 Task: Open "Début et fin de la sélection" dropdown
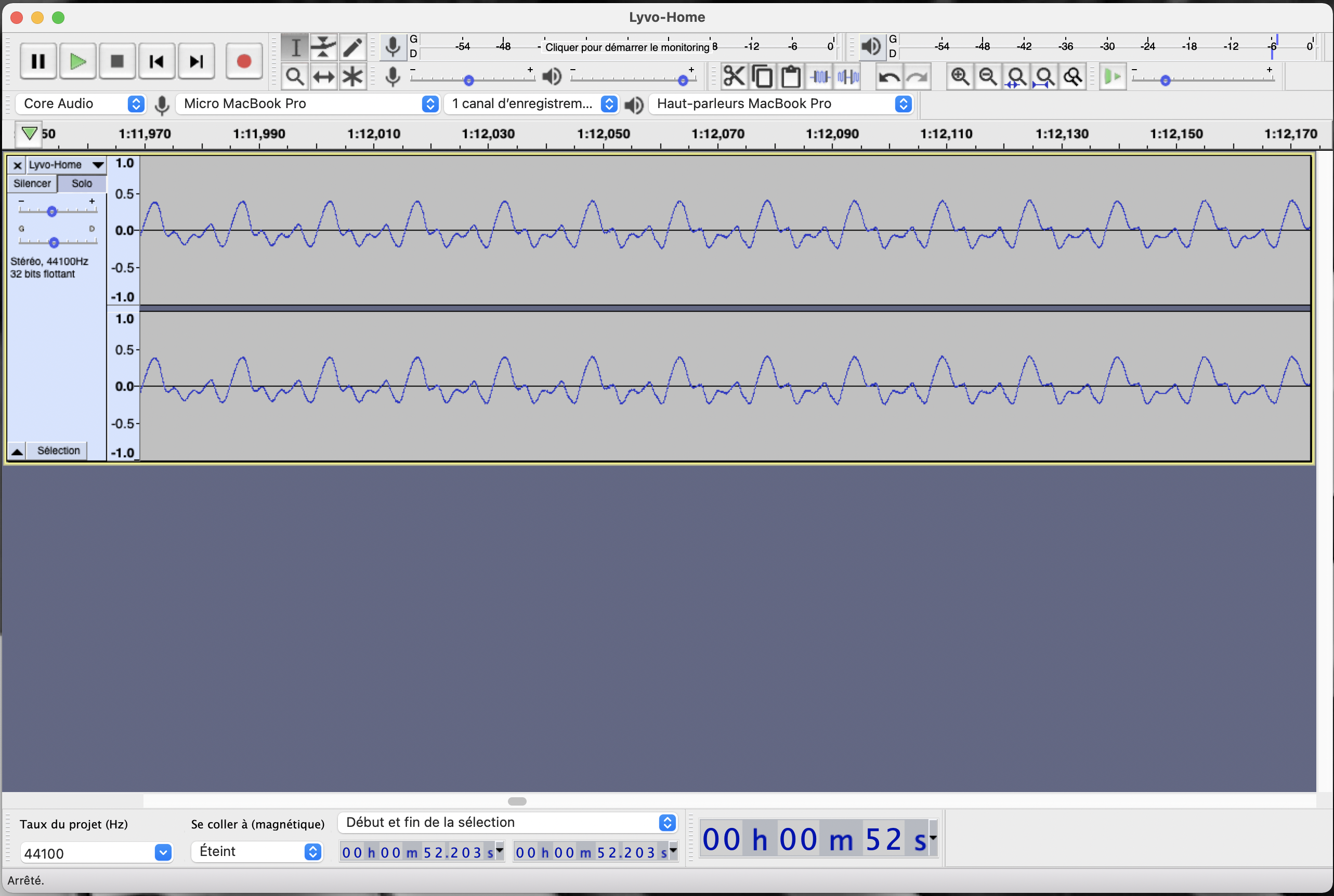pyautogui.click(x=507, y=822)
